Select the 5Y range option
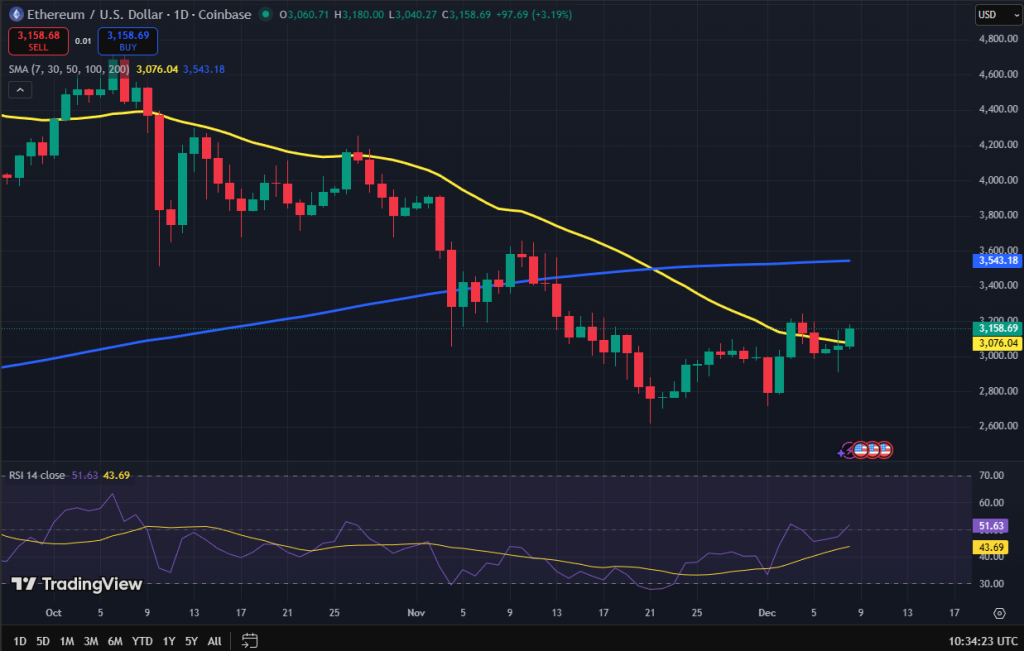 click(x=190, y=639)
